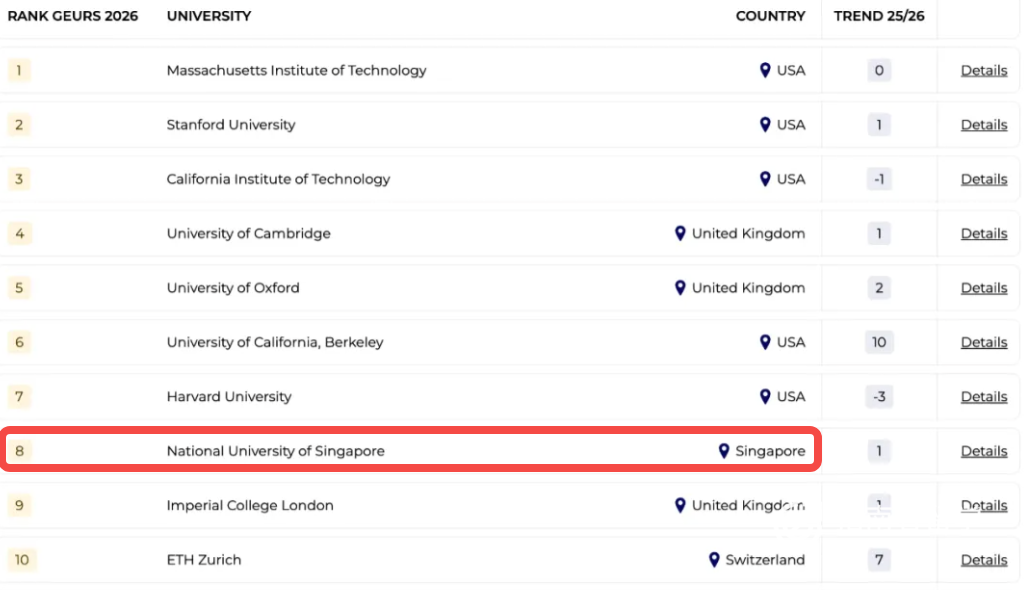Click the COUNTRY column header
This screenshot has height=590, width=1028.
(x=770, y=16)
